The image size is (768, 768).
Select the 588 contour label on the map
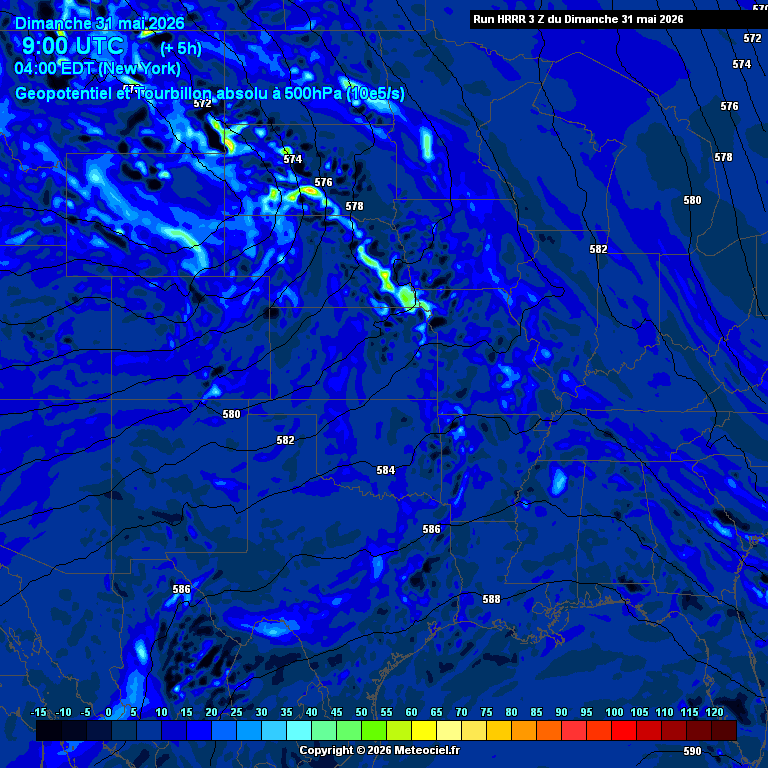click(x=491, y=599)
